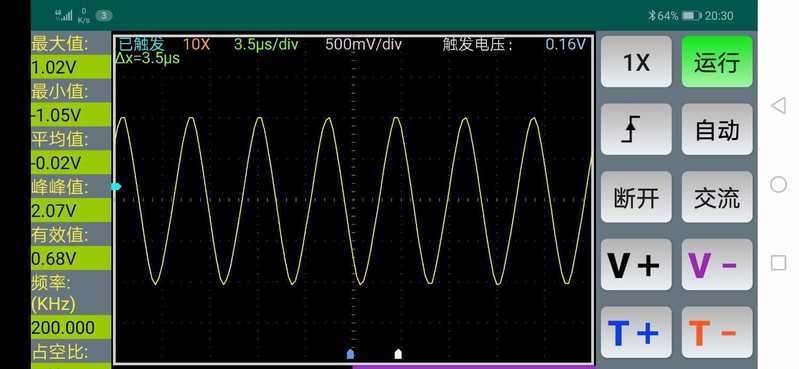
Task: Tap the 平均值 average label
Action: point(60,139)
